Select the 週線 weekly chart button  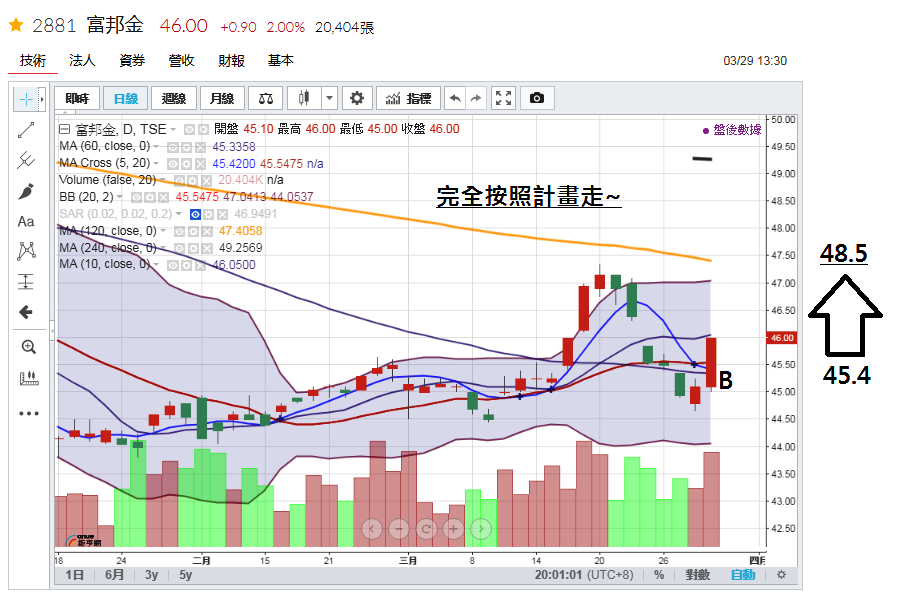[x=174, y=98]
